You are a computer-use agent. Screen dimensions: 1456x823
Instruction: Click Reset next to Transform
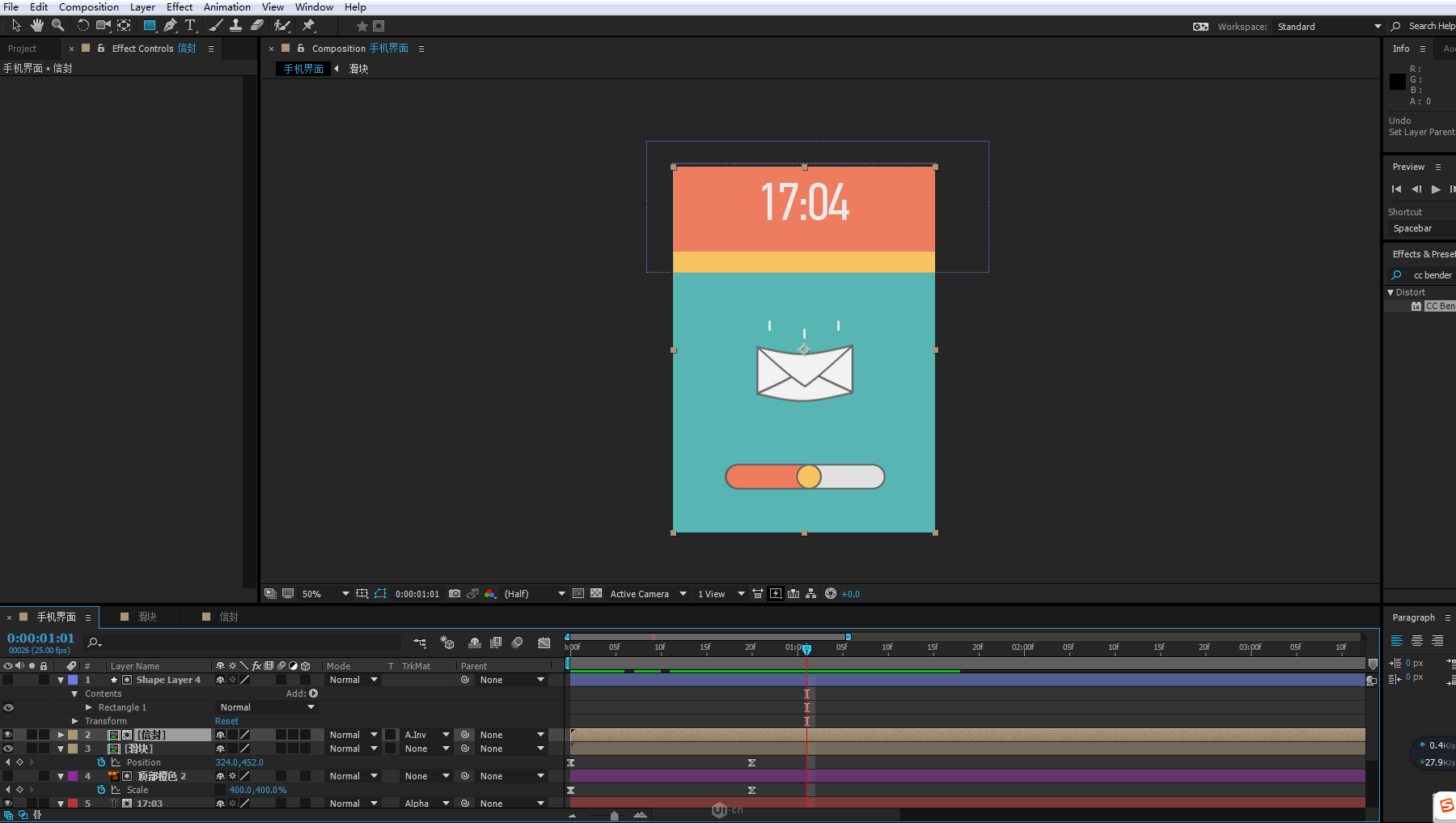tap(226, 721)
